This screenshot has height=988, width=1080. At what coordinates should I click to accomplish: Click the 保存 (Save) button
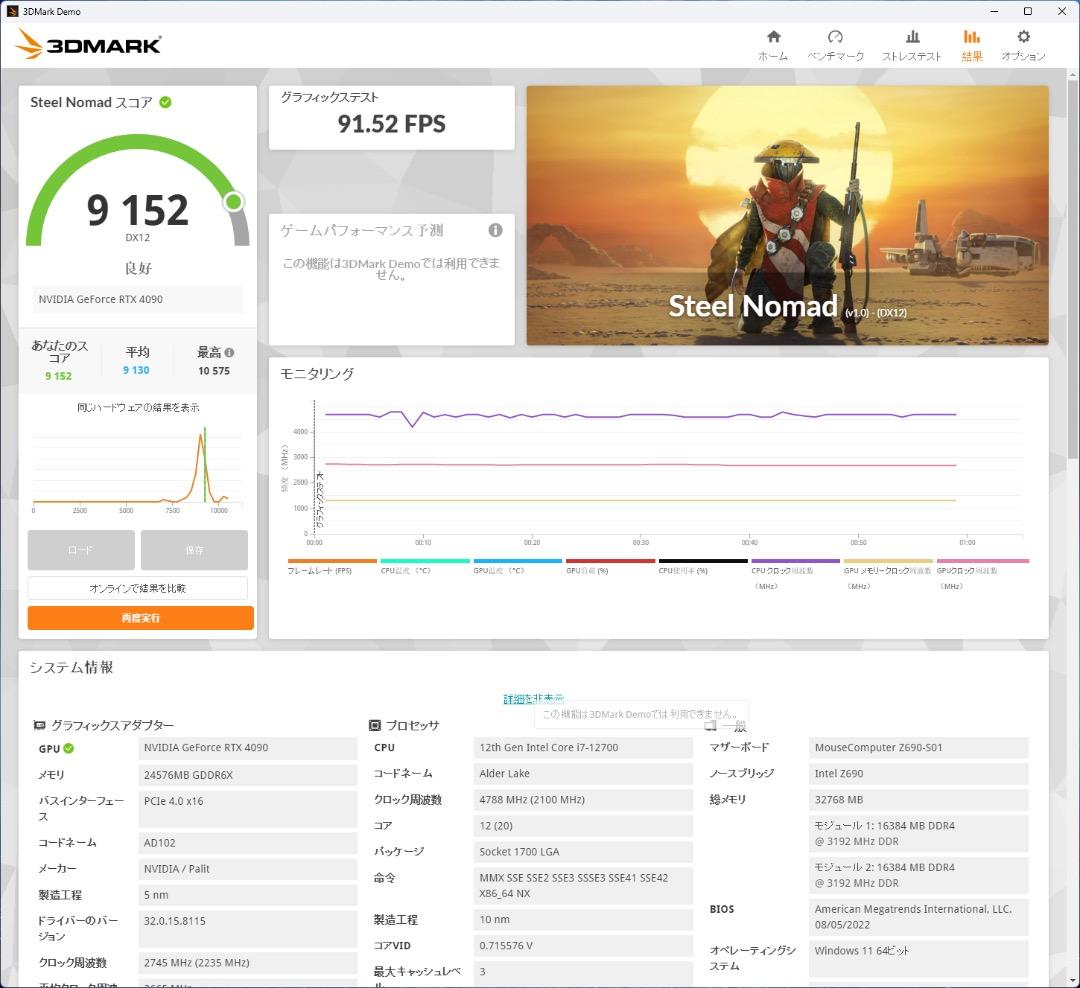pyautogui.click(x=194, y=550)
